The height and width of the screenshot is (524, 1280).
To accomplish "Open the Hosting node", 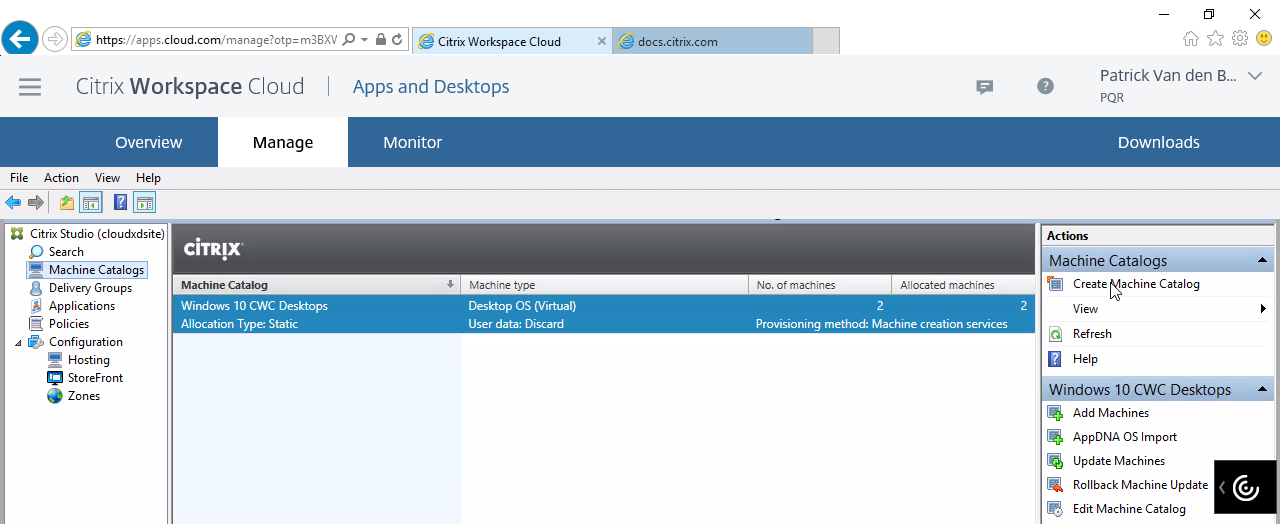I will click(89, 360).
